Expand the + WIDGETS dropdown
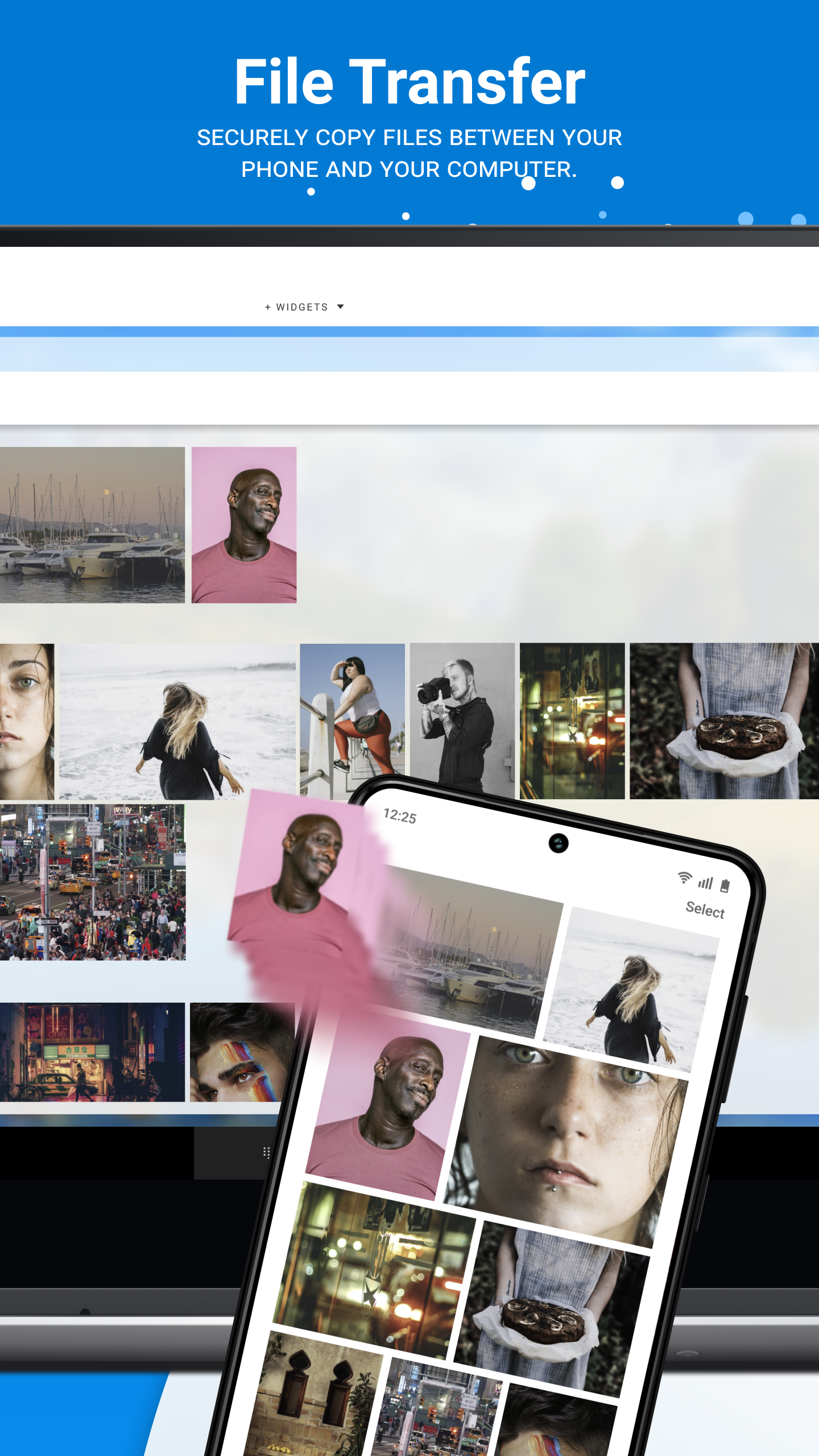 coord(304,307)
